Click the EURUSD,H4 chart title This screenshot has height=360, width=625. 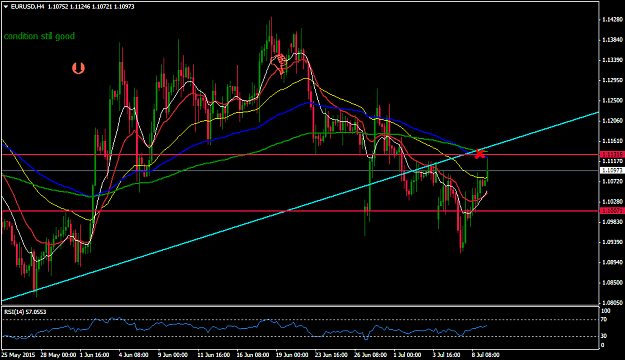click(x=28, y=7)
